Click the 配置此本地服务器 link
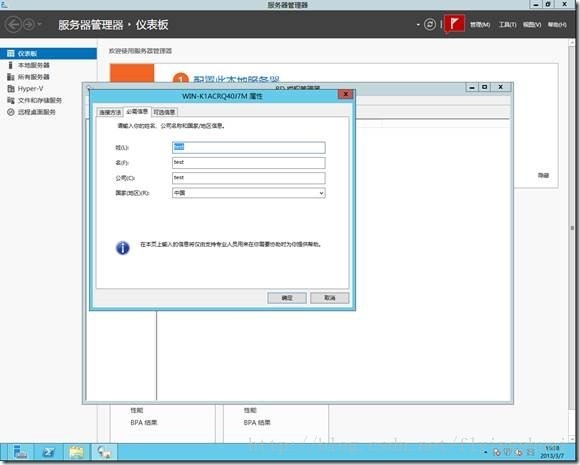The height and width of the screenshot is (465, 580). click(236, 79)
